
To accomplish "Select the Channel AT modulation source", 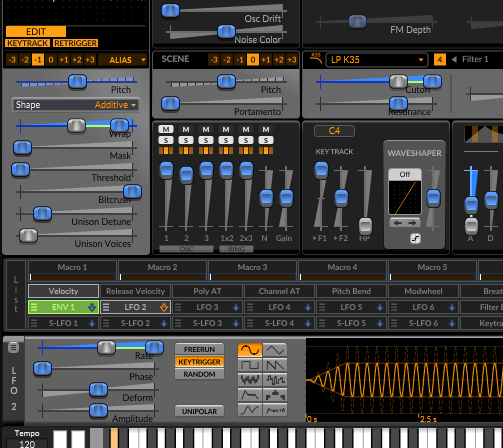I will click(279, 291).
